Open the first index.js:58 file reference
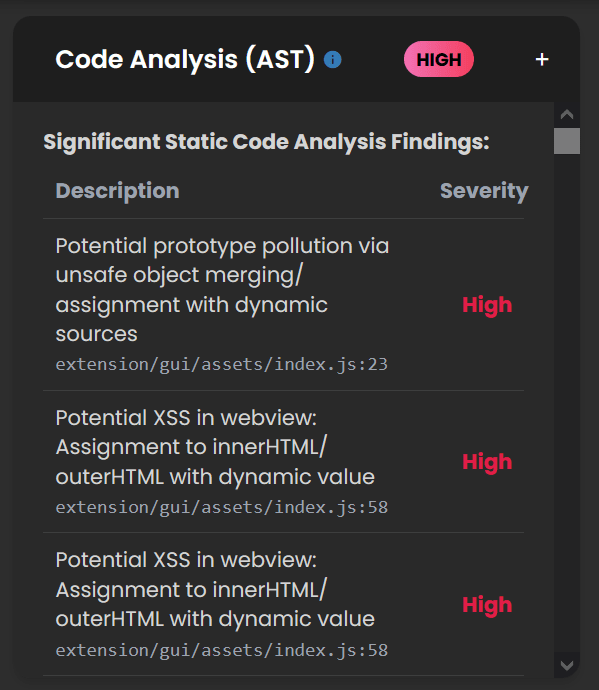Image resolution: width=599 pixels, height=690 pixels. [x=221, y=507]
